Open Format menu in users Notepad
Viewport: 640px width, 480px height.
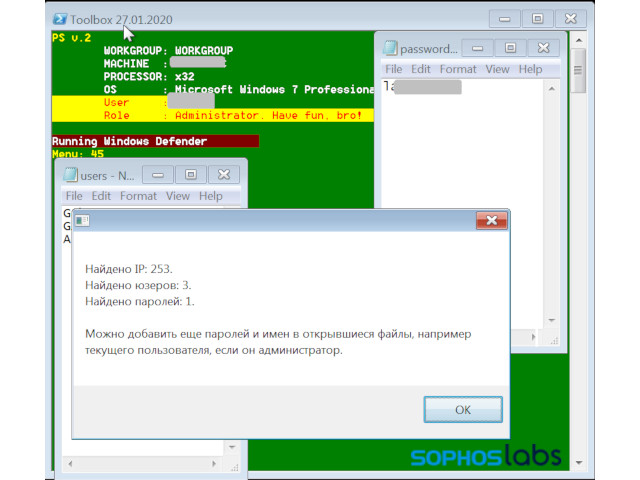pyautogui.click(x=139, y=196)
